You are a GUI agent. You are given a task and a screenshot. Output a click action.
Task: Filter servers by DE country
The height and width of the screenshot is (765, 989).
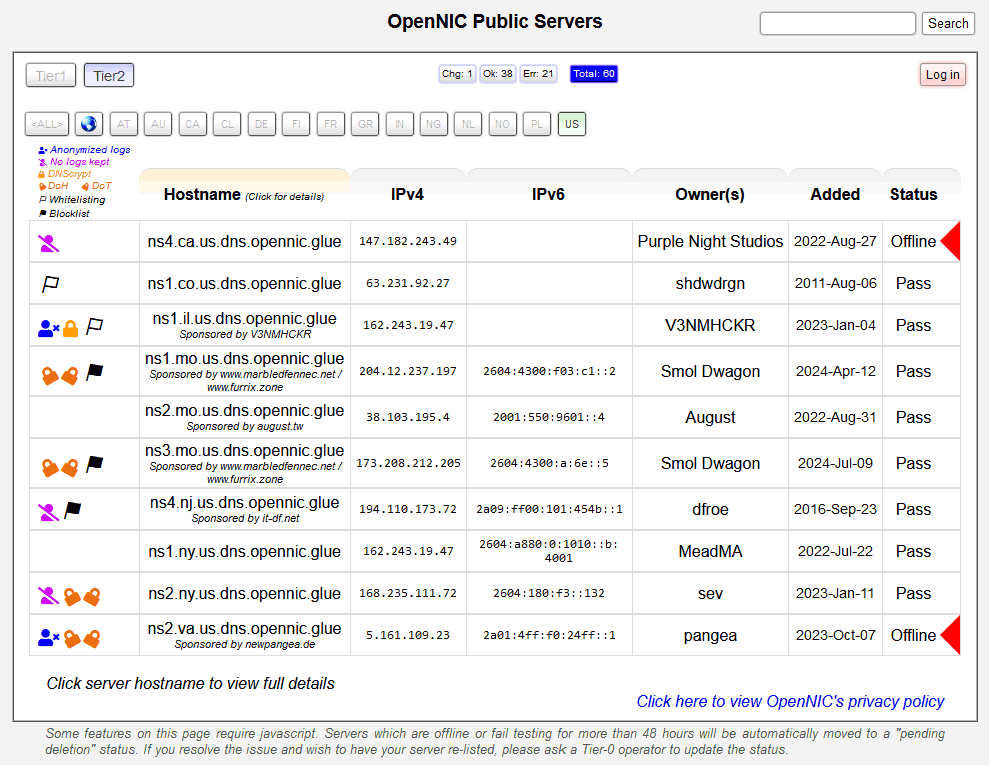coord(262,124)
